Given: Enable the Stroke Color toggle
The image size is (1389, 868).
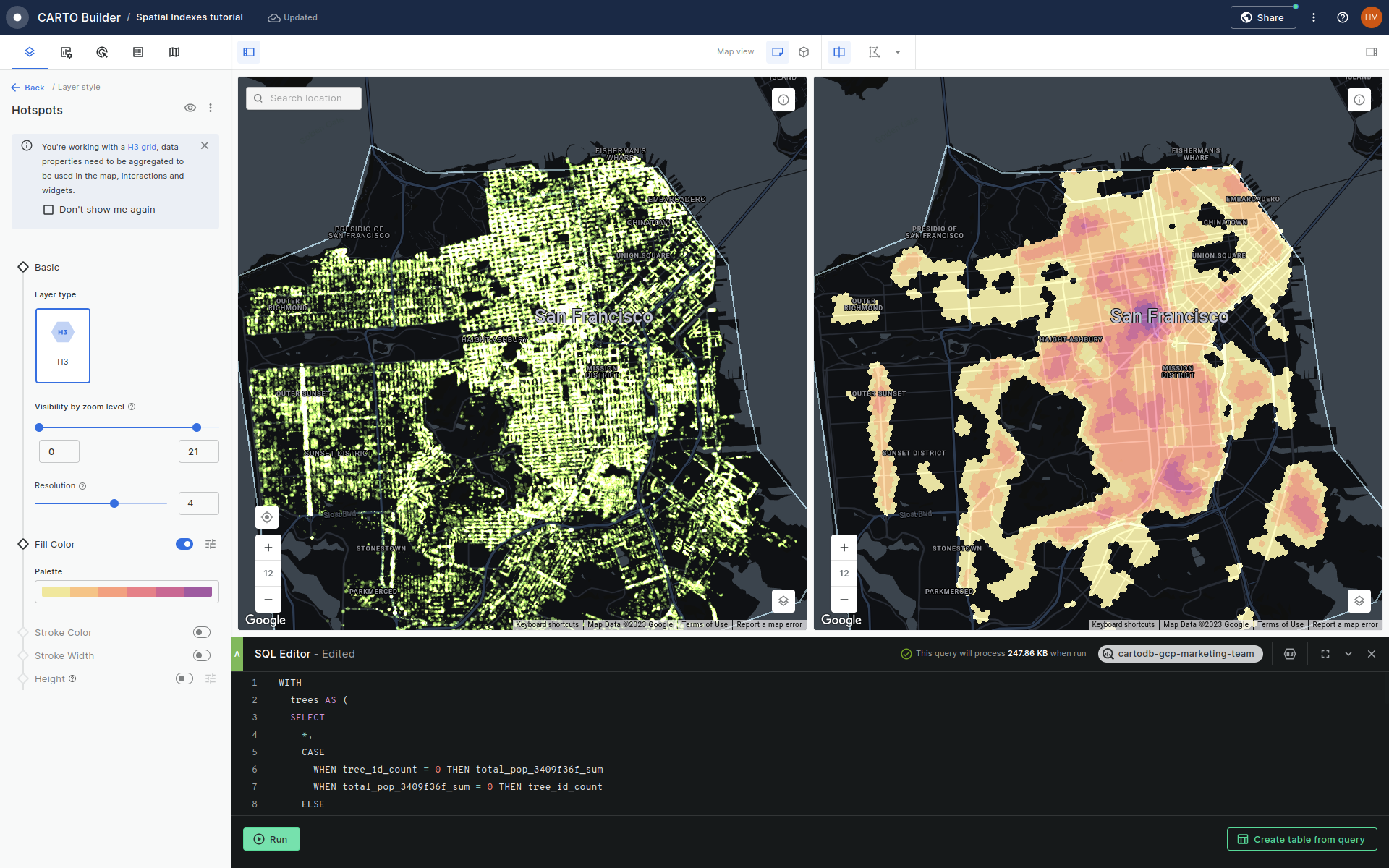Looking at the screenshot, I should point(202,632).
